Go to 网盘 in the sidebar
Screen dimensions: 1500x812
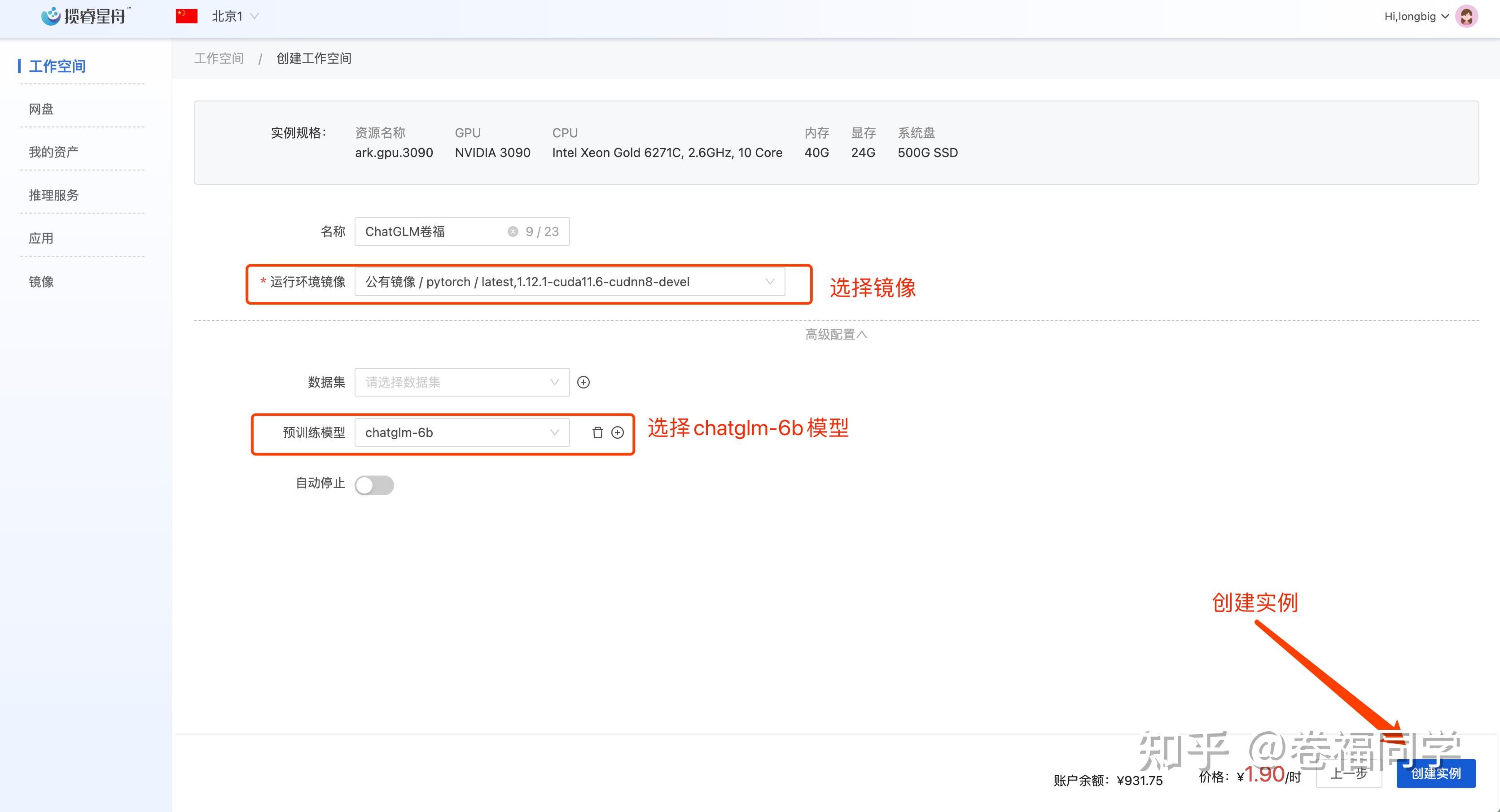point(41,109)
